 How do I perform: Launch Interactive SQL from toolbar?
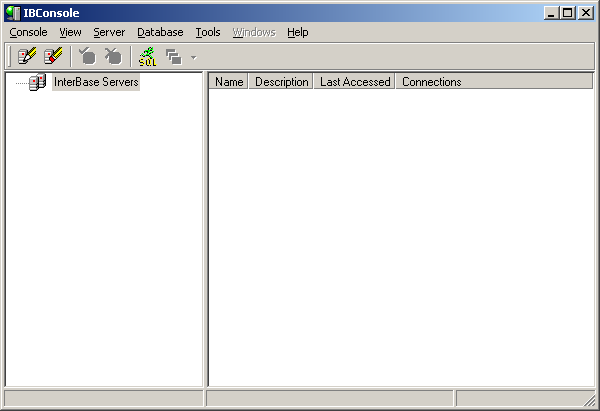coord(147,57)
